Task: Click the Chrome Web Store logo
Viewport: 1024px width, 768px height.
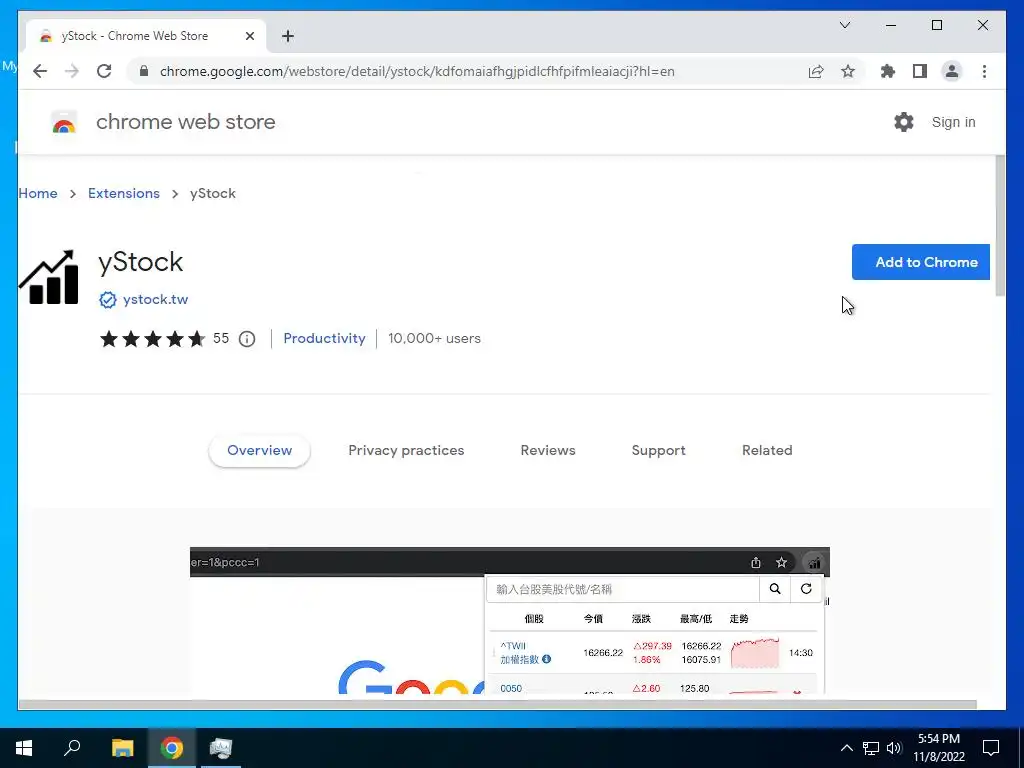Action: 64,122
